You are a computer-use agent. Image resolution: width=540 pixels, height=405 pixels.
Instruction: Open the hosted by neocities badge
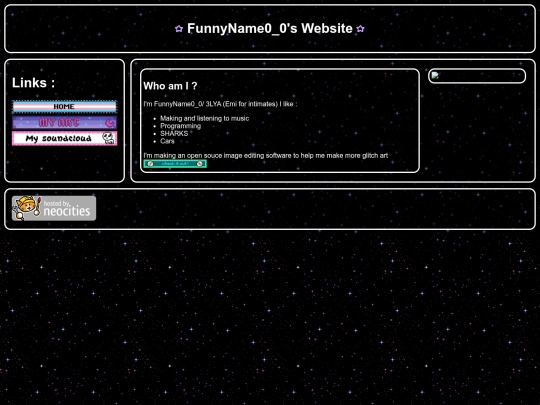[54, 208]
